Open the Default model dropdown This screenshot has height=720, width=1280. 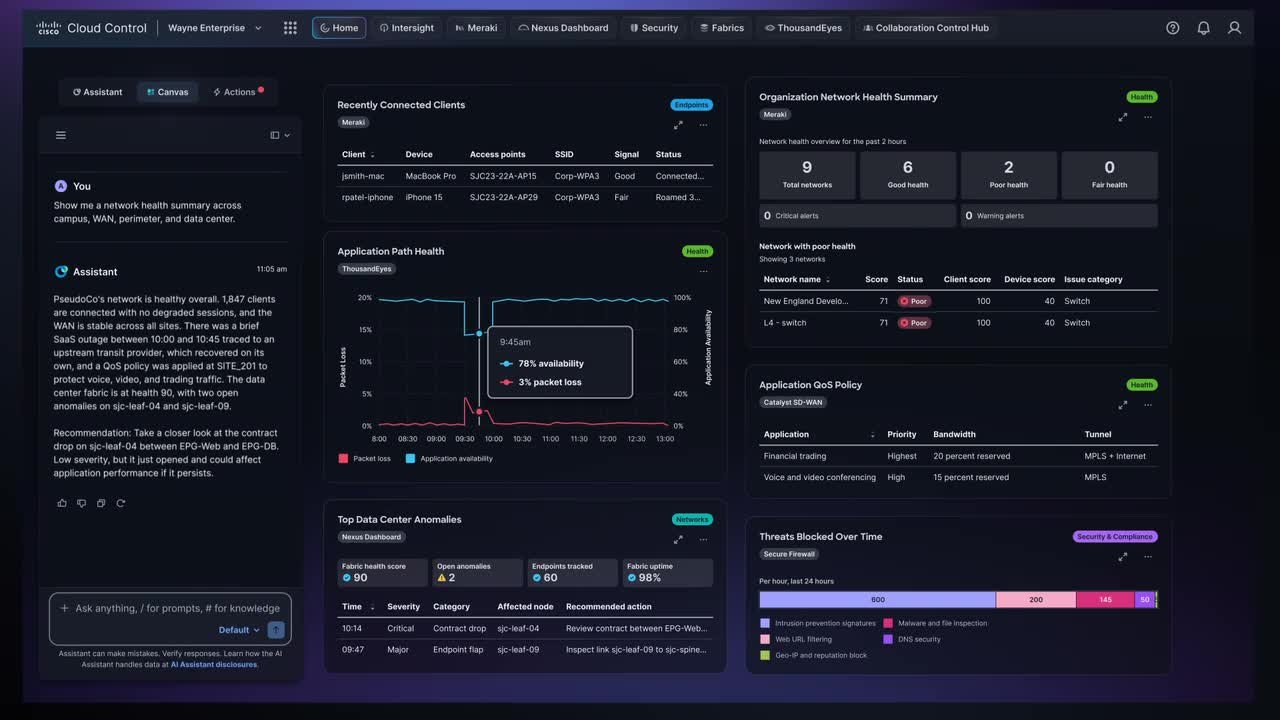239,630
